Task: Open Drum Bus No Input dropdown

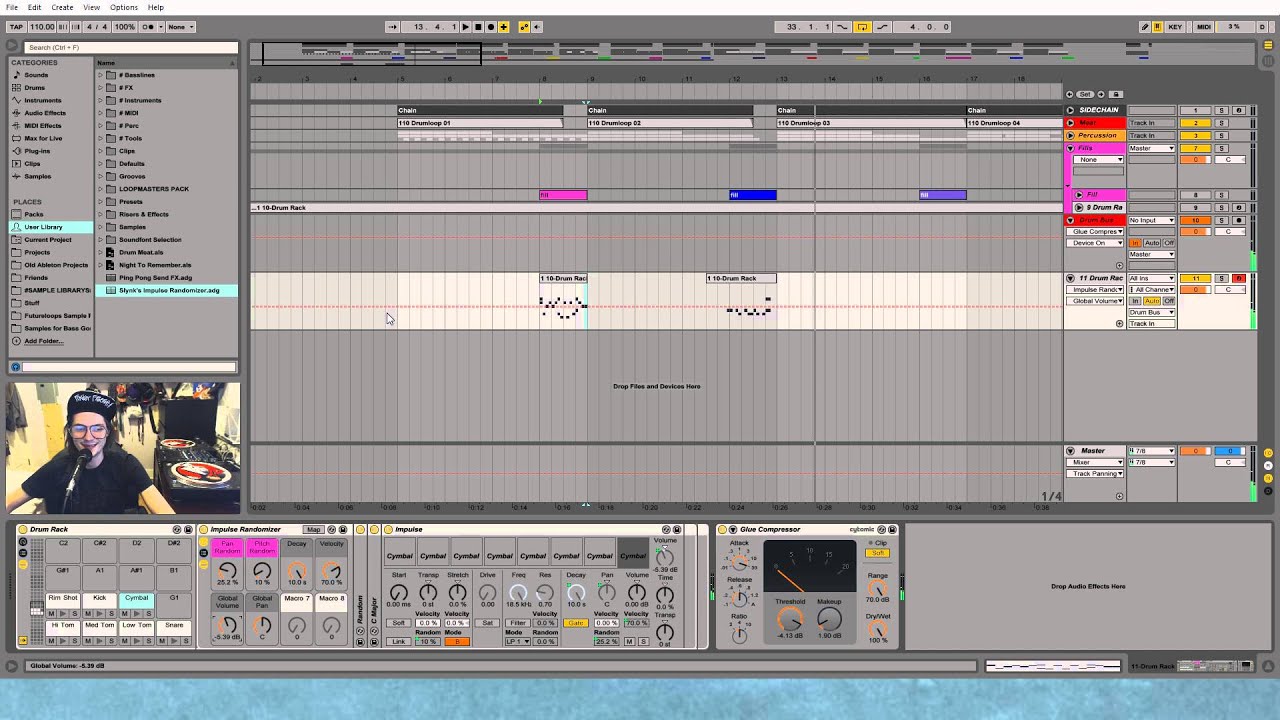Action: (1151, 220)
